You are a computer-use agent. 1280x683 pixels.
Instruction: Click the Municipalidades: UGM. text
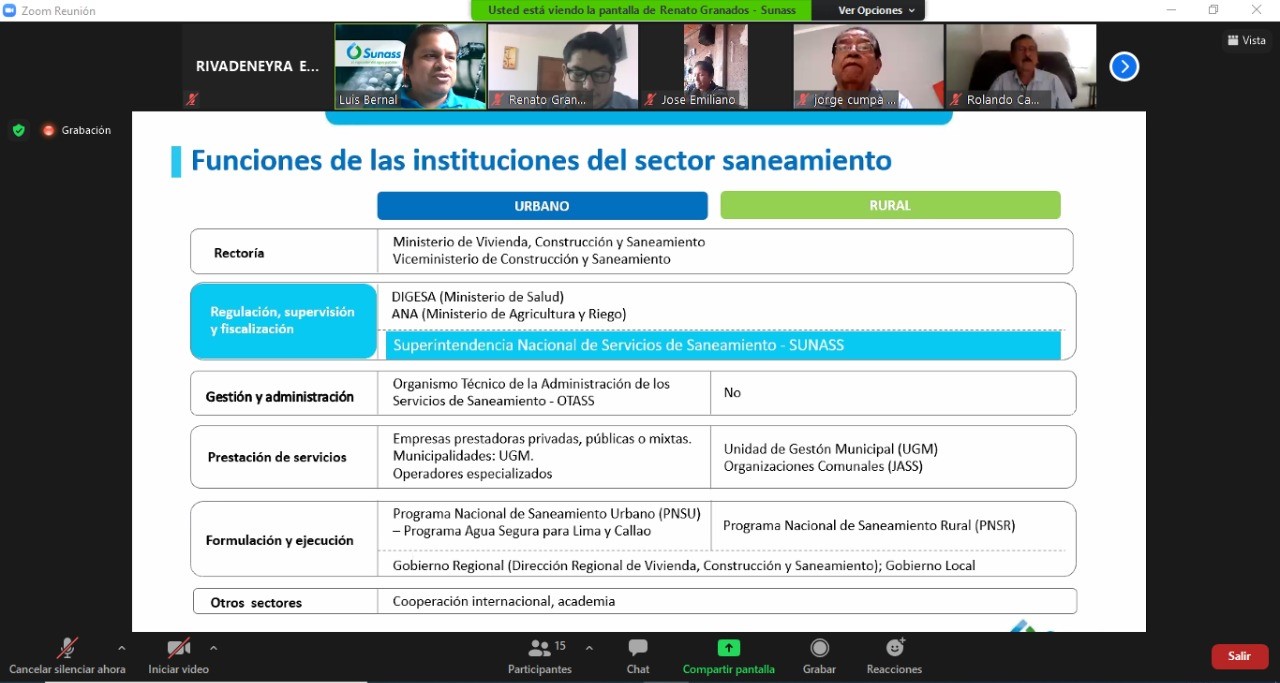click(463, 456)
